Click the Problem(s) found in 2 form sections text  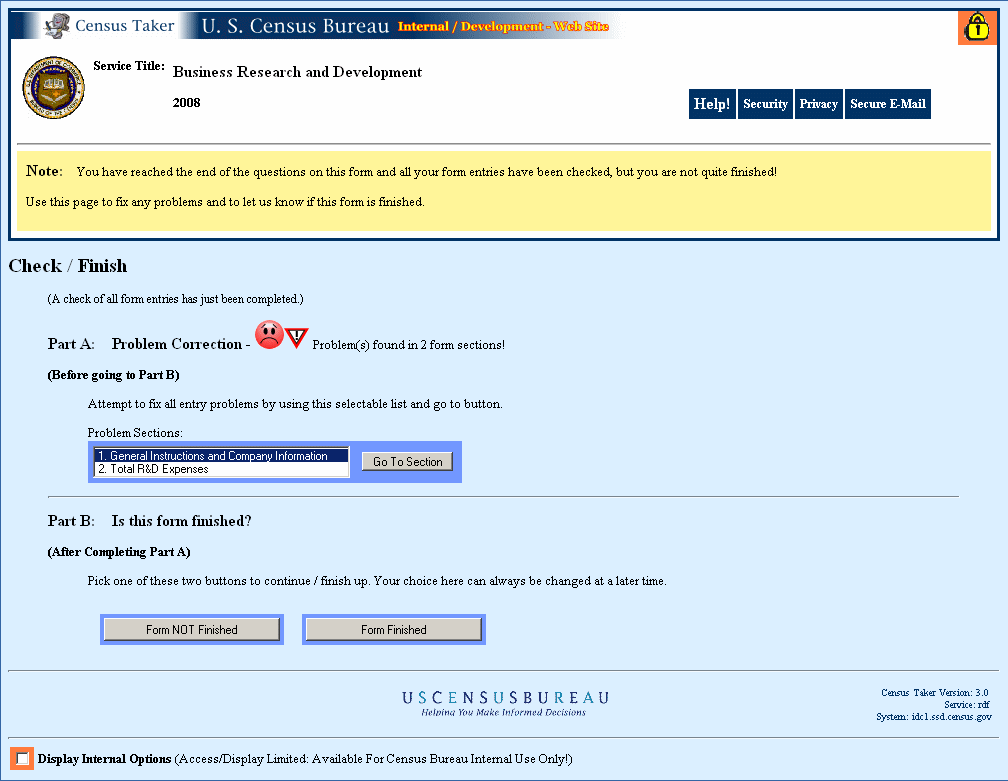[x=408, y=345]
